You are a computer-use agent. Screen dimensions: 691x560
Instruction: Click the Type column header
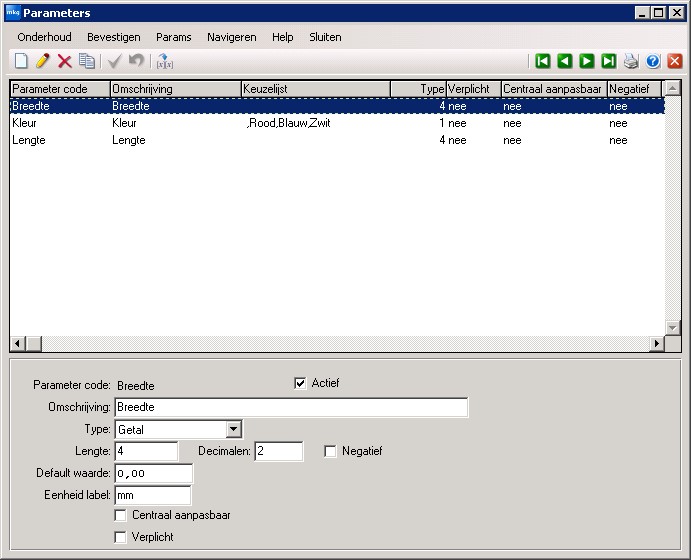coord(419,89)
